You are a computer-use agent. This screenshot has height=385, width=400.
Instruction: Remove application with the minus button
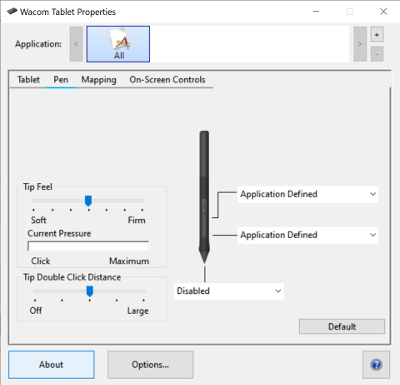click(x=377, y=54)
